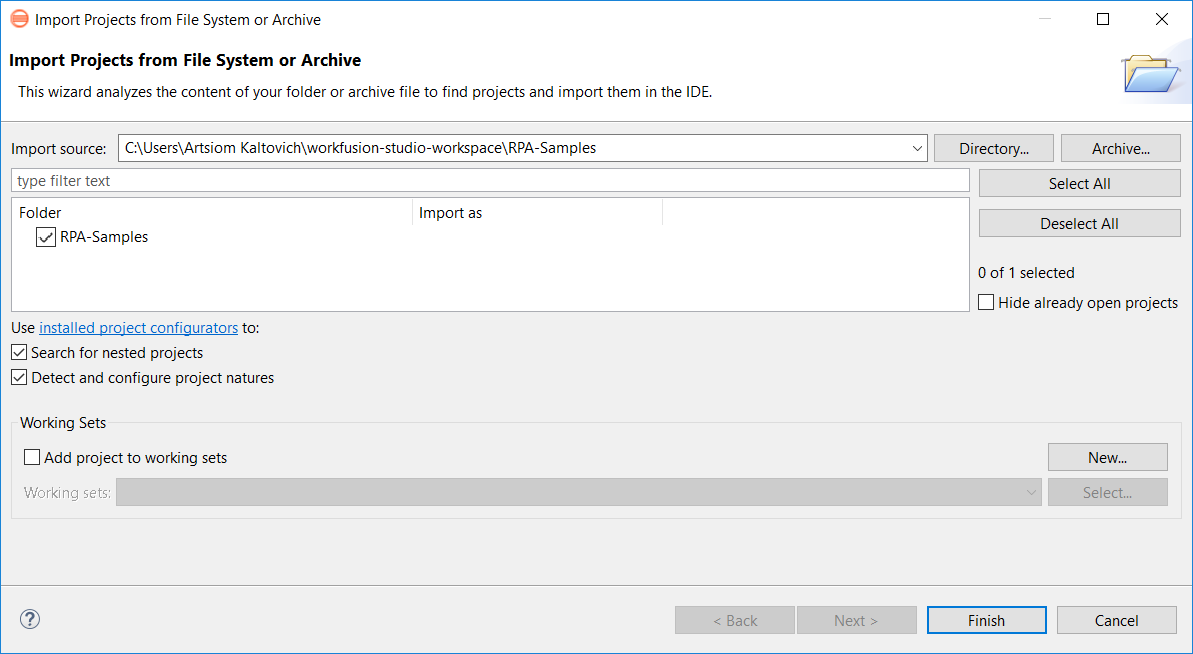The height and width of the screenshot is (654, 1193).
Task: Open installed project configurators link
Action: coord(138,328)
